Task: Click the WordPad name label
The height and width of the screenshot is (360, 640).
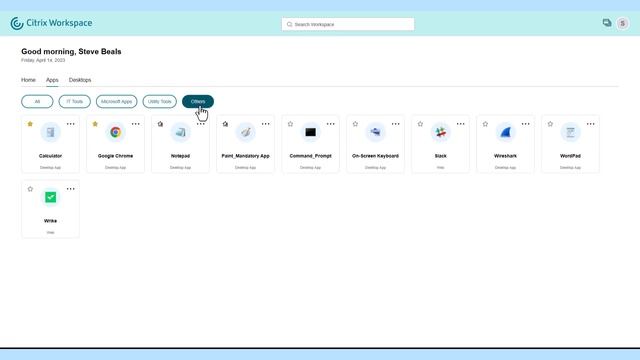Action: coord(570,156)
